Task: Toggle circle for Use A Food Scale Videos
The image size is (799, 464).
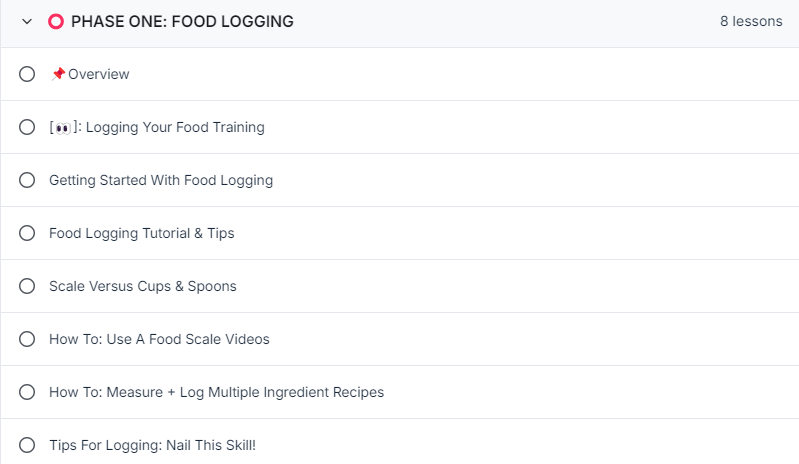Action: [27, 339]
